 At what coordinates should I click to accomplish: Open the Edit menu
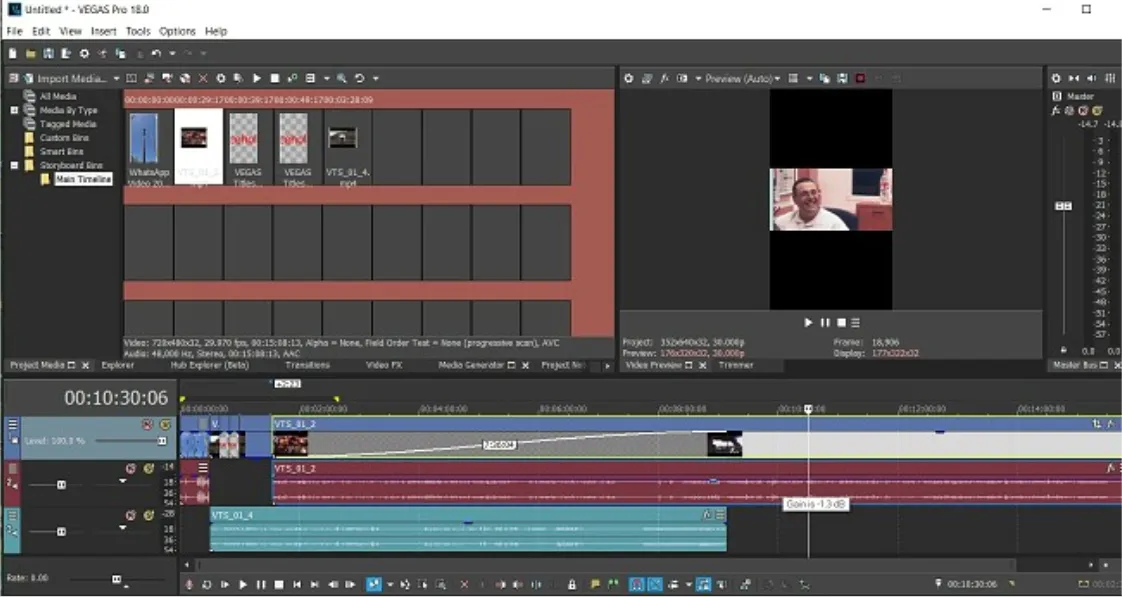point(41,31)
